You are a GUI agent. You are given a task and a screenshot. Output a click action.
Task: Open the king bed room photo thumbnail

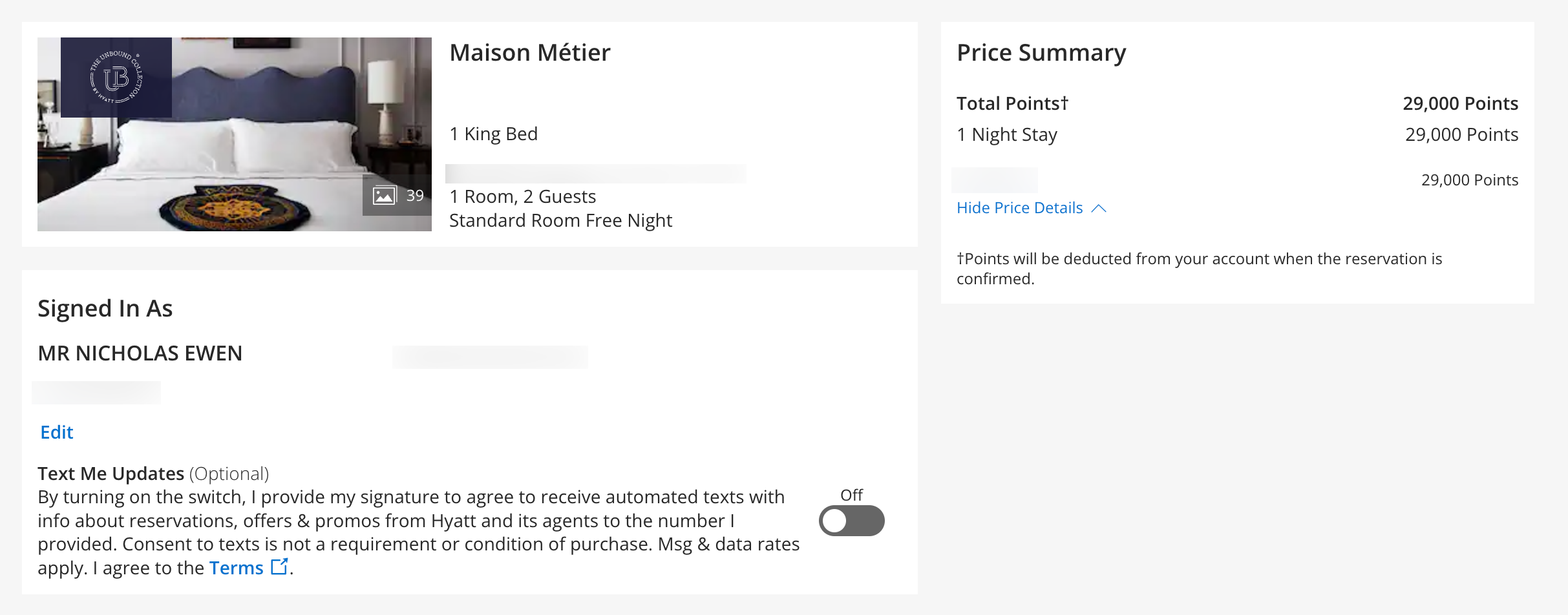tap(235, 134)
